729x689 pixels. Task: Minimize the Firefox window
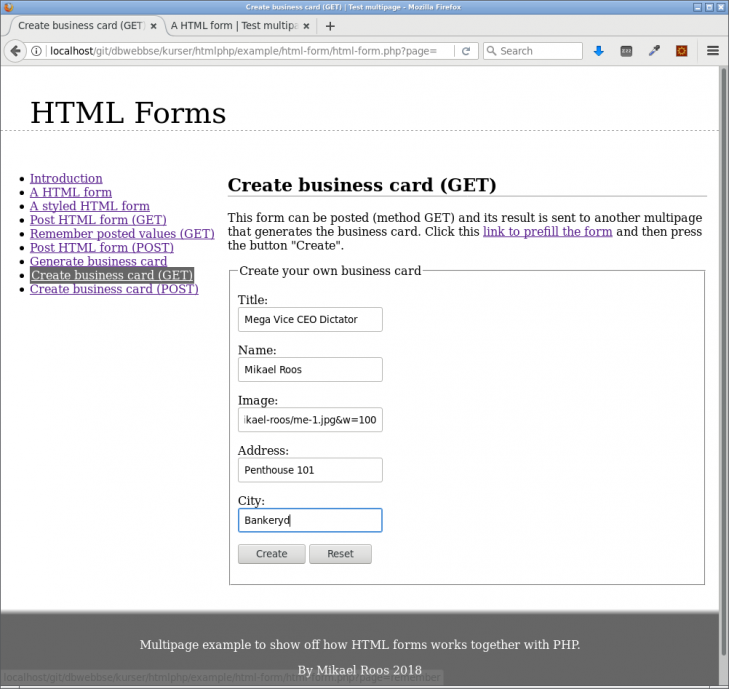click(697, 7)
